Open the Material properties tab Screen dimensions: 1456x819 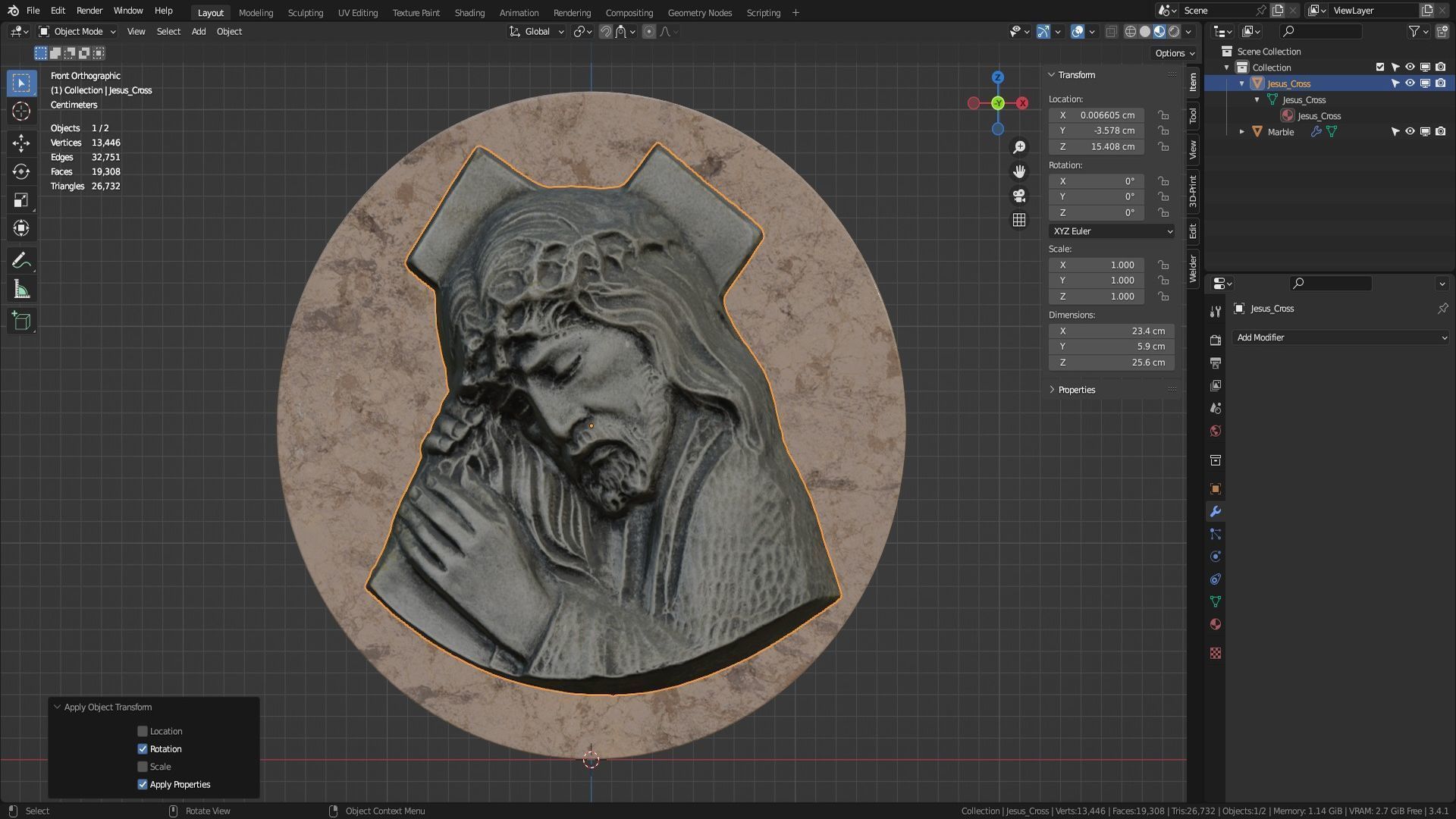pos(1216,625)
